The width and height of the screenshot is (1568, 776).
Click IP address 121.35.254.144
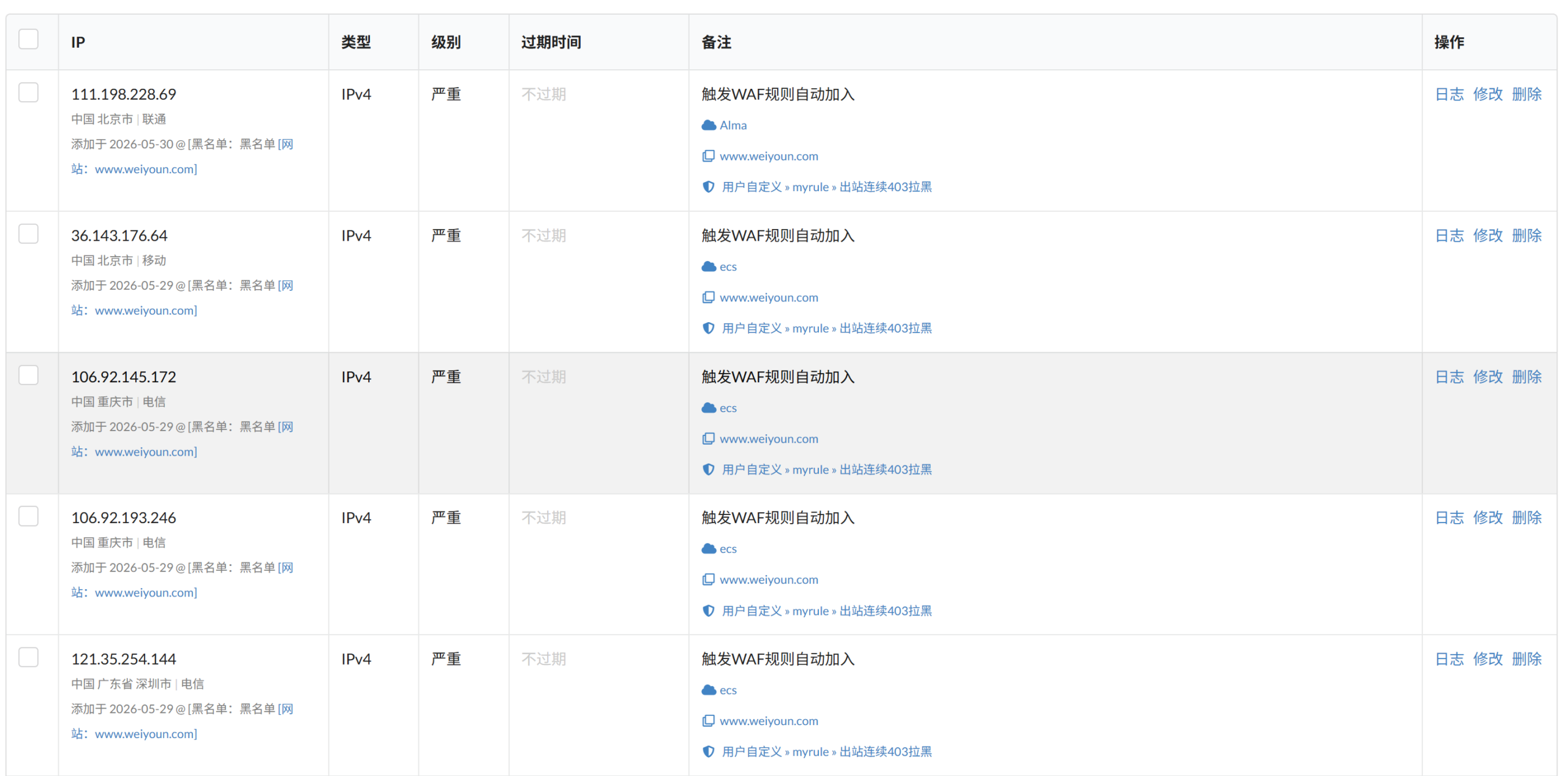coord(124,659)
